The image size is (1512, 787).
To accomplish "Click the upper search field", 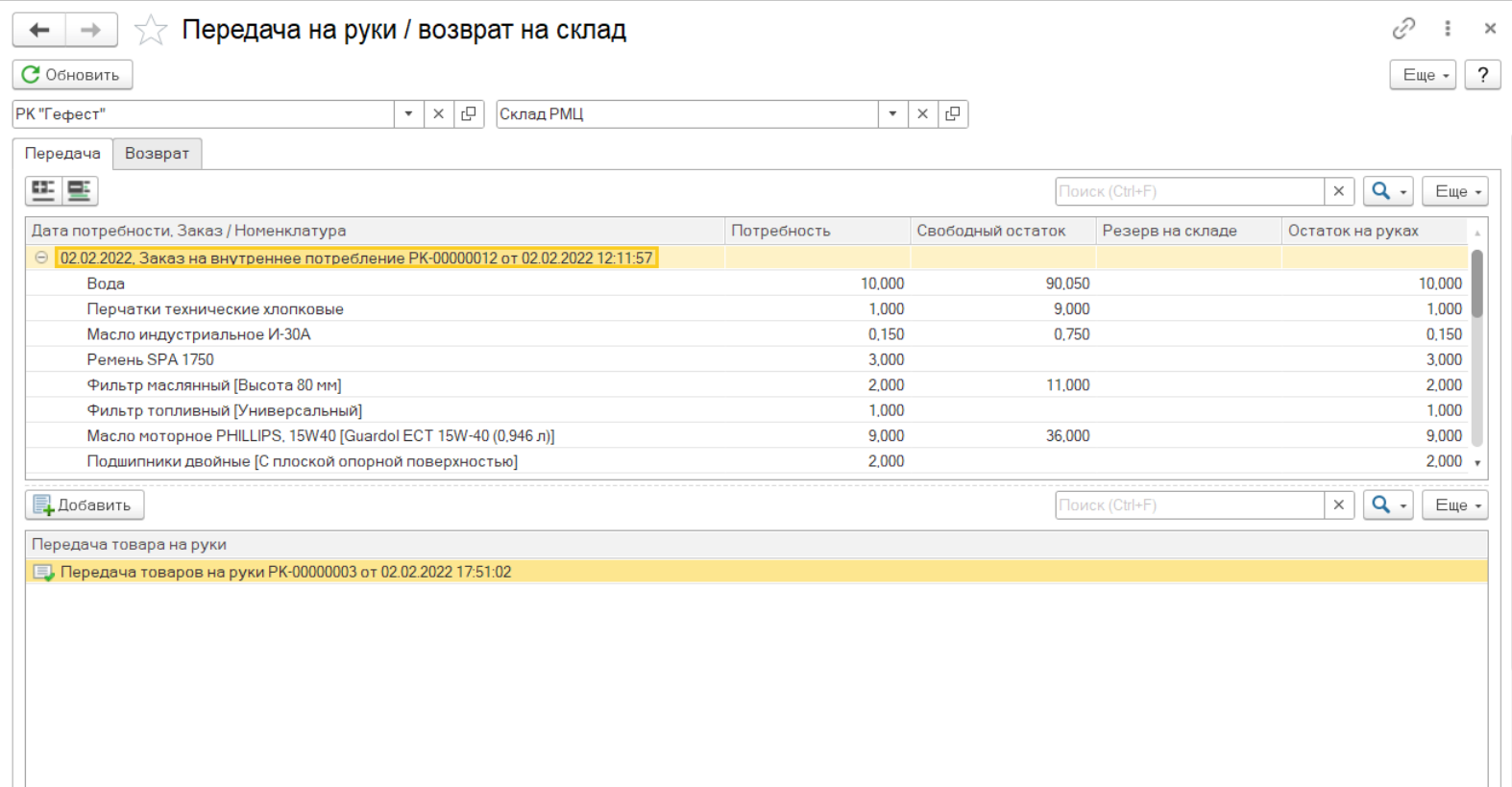I will tap(1189, 191).
